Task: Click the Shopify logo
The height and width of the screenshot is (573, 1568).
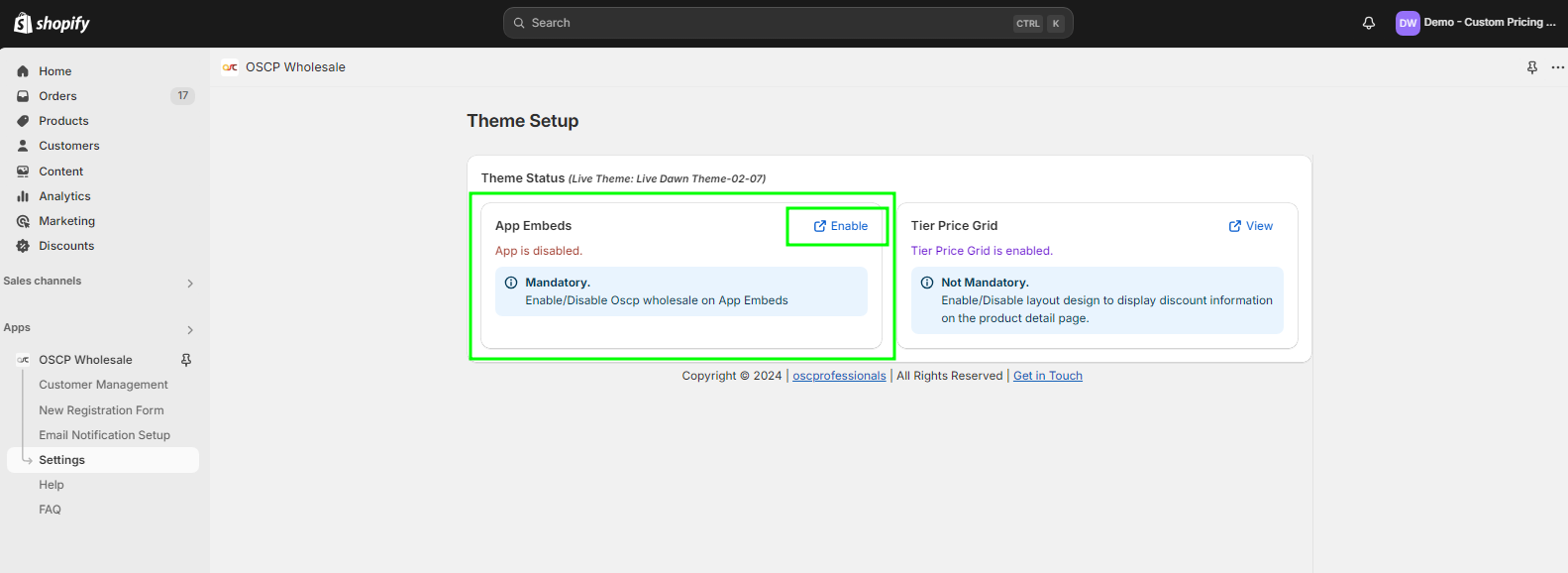Action: click(x=52, y=23)
